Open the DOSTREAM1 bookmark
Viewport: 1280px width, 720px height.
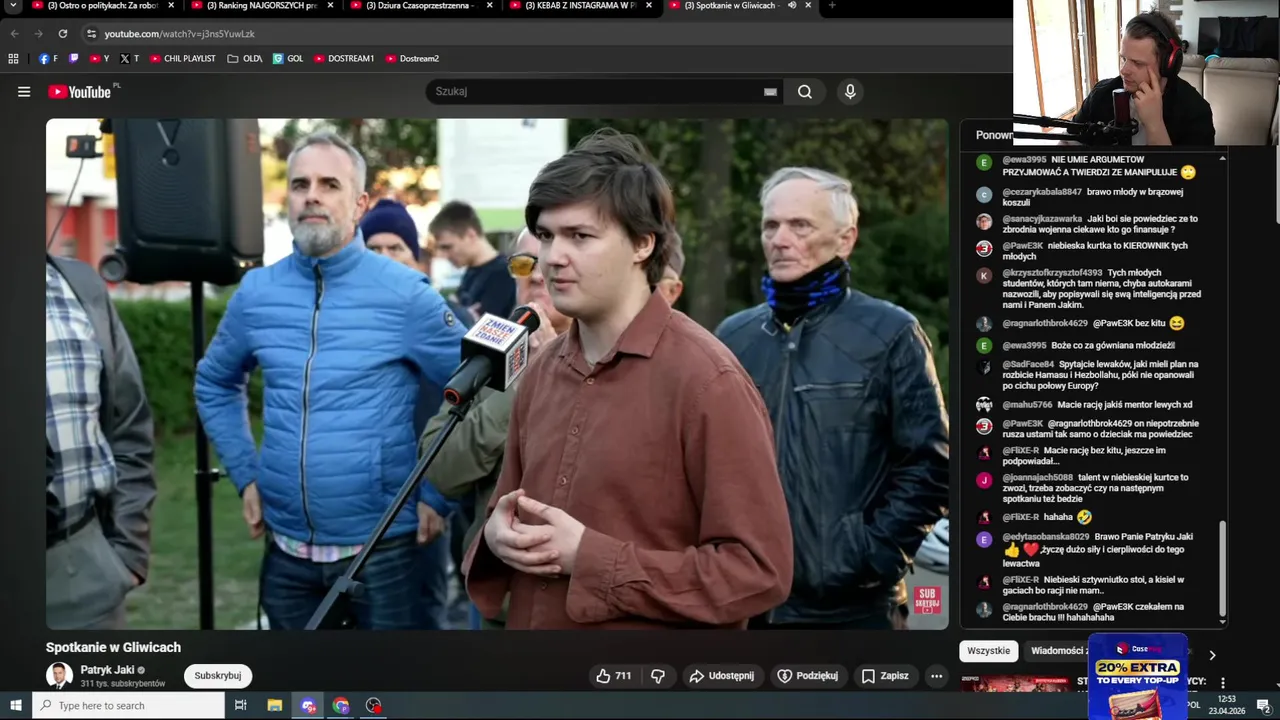(x=344, y=59)
